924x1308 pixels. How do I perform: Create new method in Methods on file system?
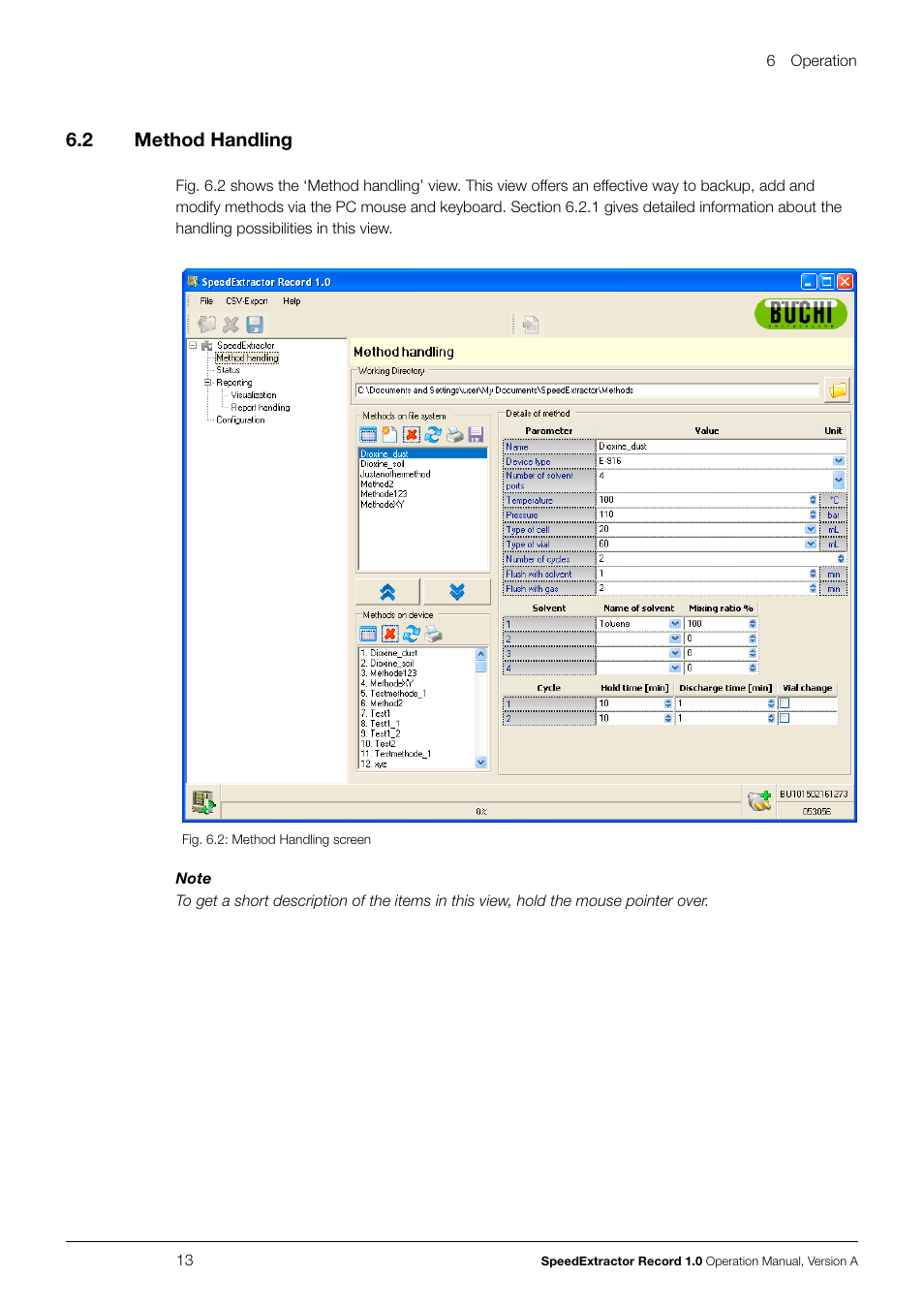pyautogui.click(x=389, y=435)
